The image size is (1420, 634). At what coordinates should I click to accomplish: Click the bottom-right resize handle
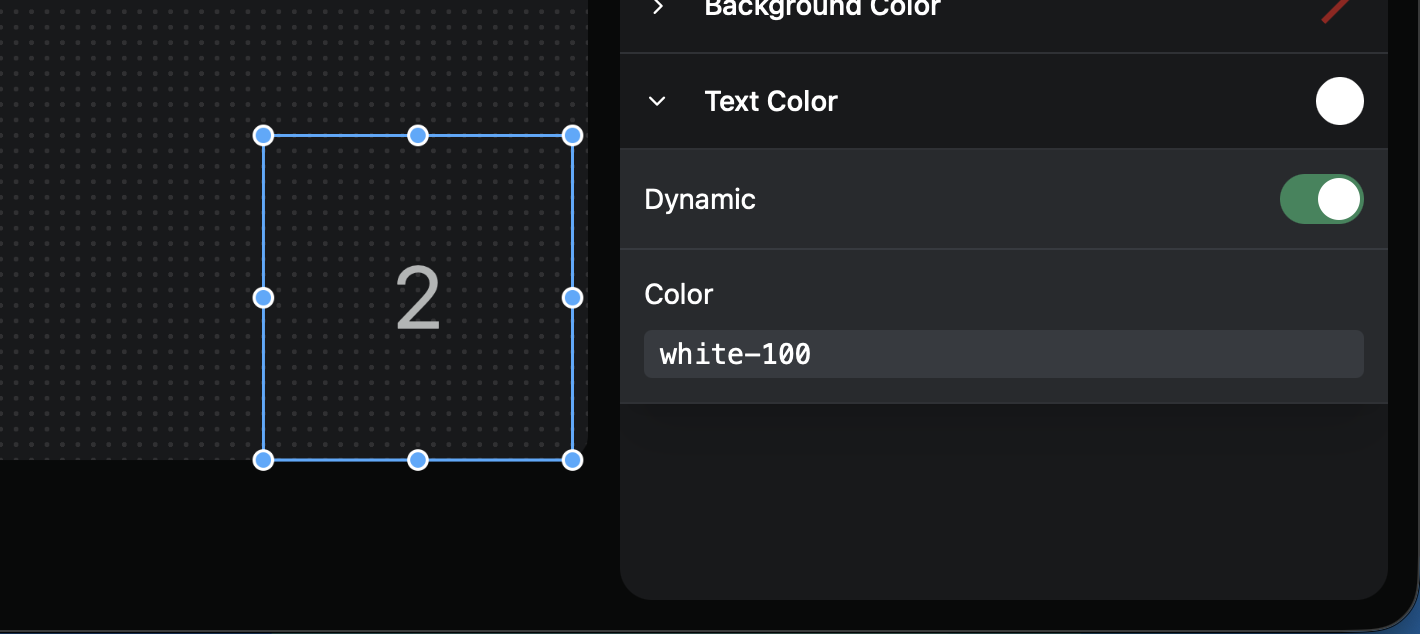[572, 459]
